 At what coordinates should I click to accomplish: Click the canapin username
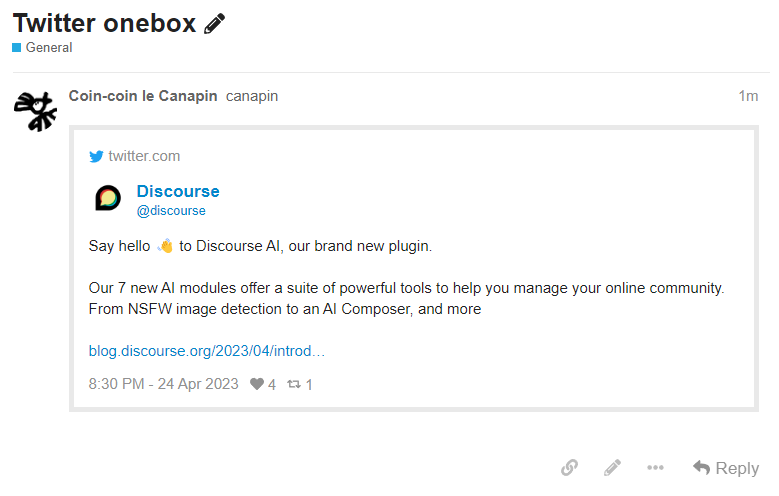[x=252, y=96]
